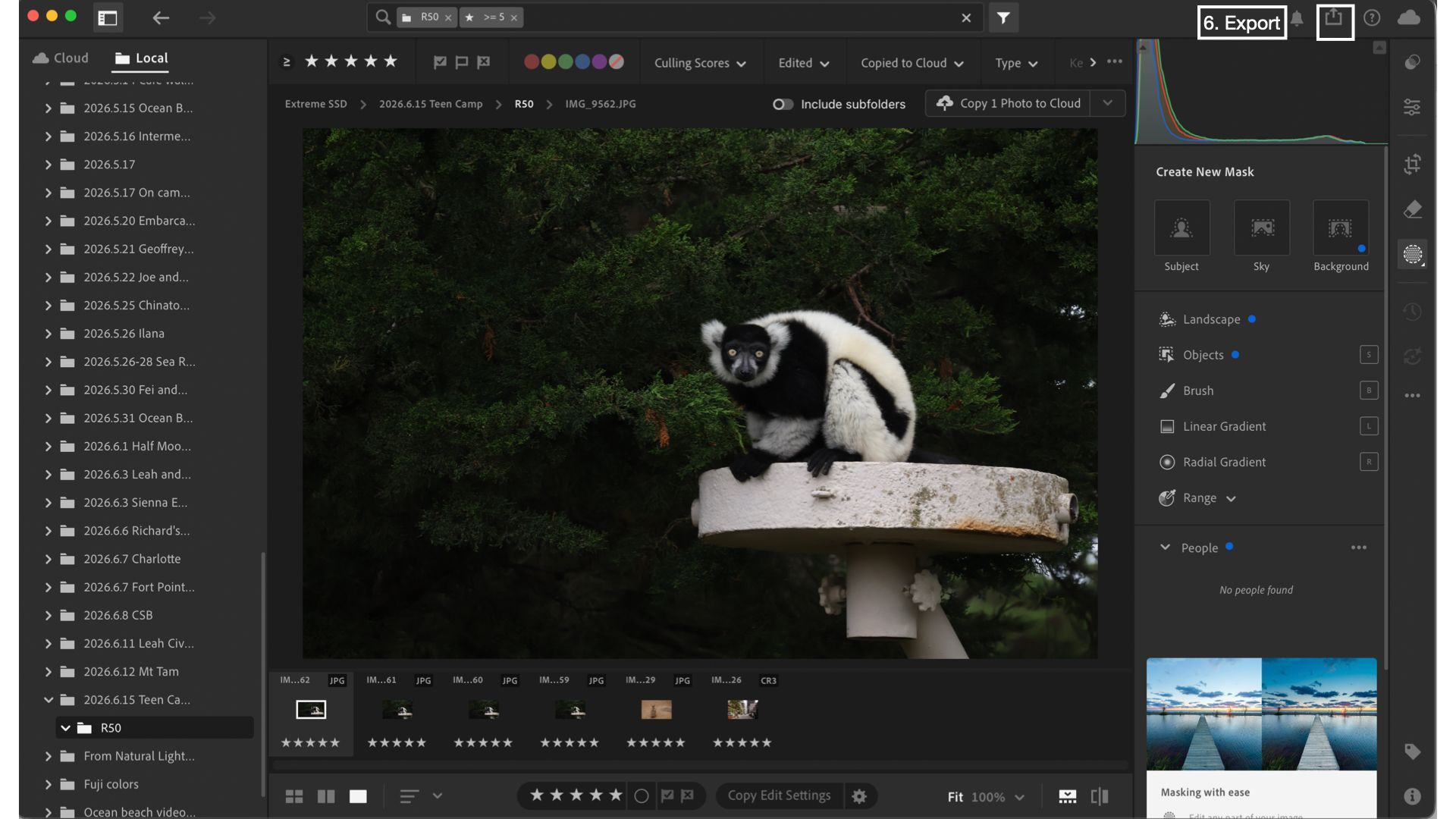Open filter bar more options ellipsis
1456x819 pixels.
click(x=1115, y=62)
